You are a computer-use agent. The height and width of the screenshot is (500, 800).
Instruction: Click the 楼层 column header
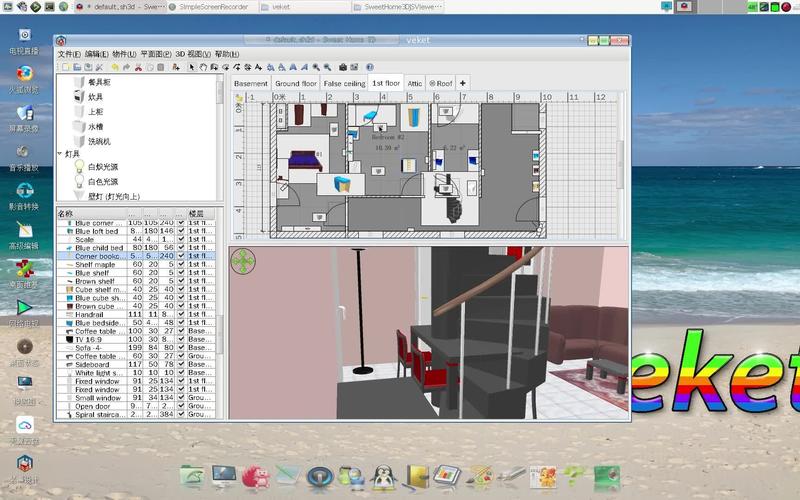202,214
